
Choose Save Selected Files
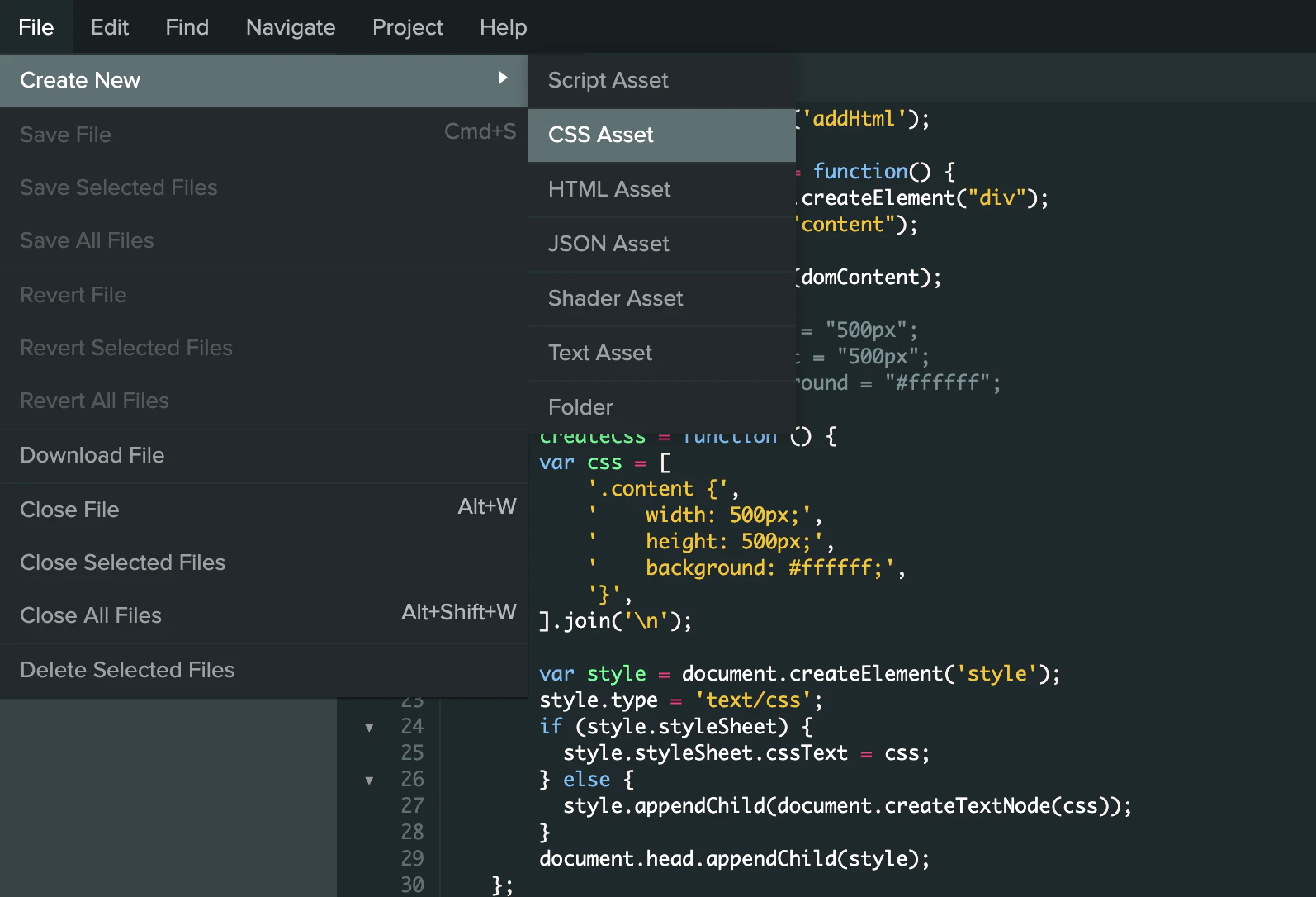click(x=264, y=187)
